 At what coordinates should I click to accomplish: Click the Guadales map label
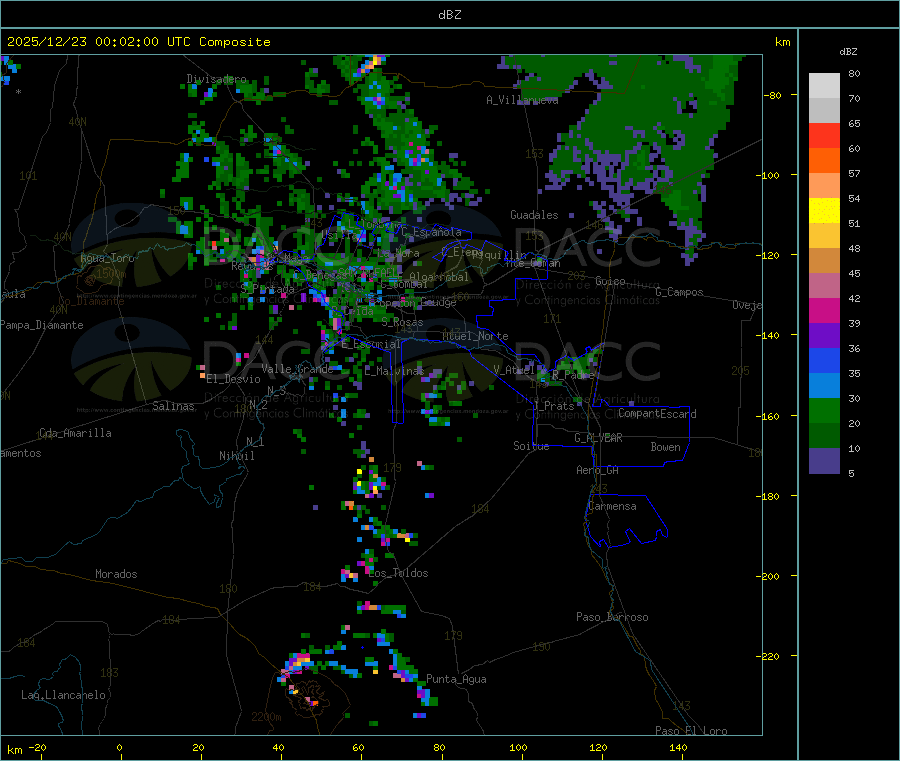(534, 215)
